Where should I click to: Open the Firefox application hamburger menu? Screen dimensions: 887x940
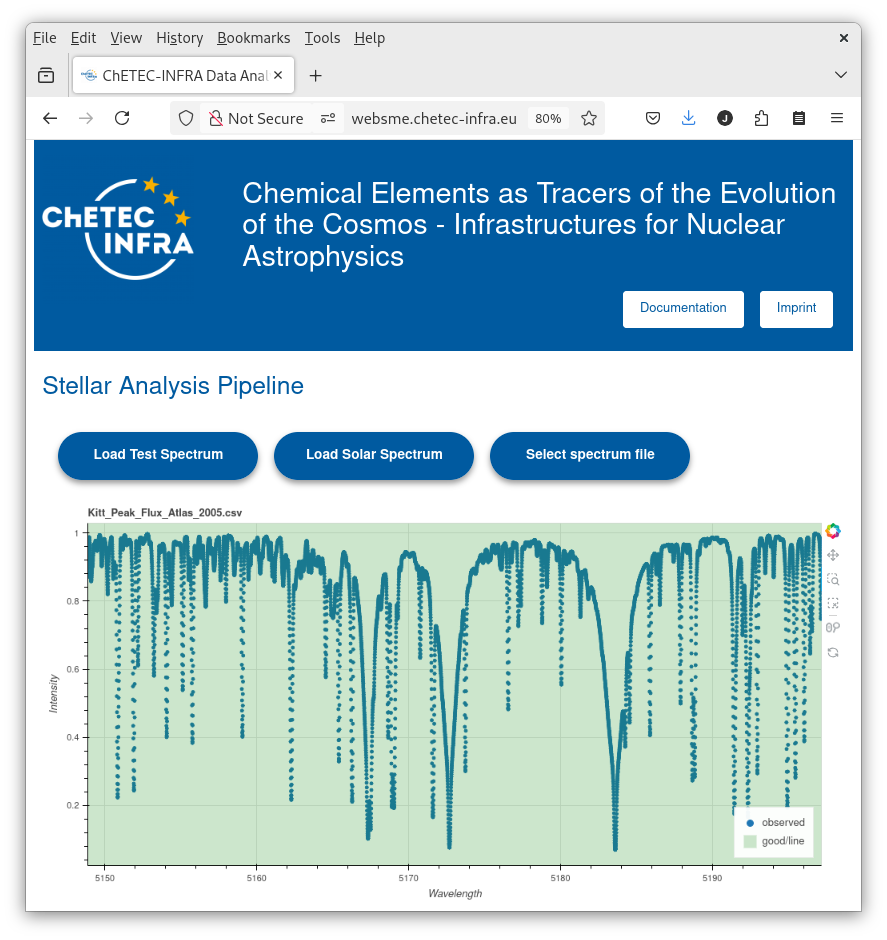coord(837,118)
